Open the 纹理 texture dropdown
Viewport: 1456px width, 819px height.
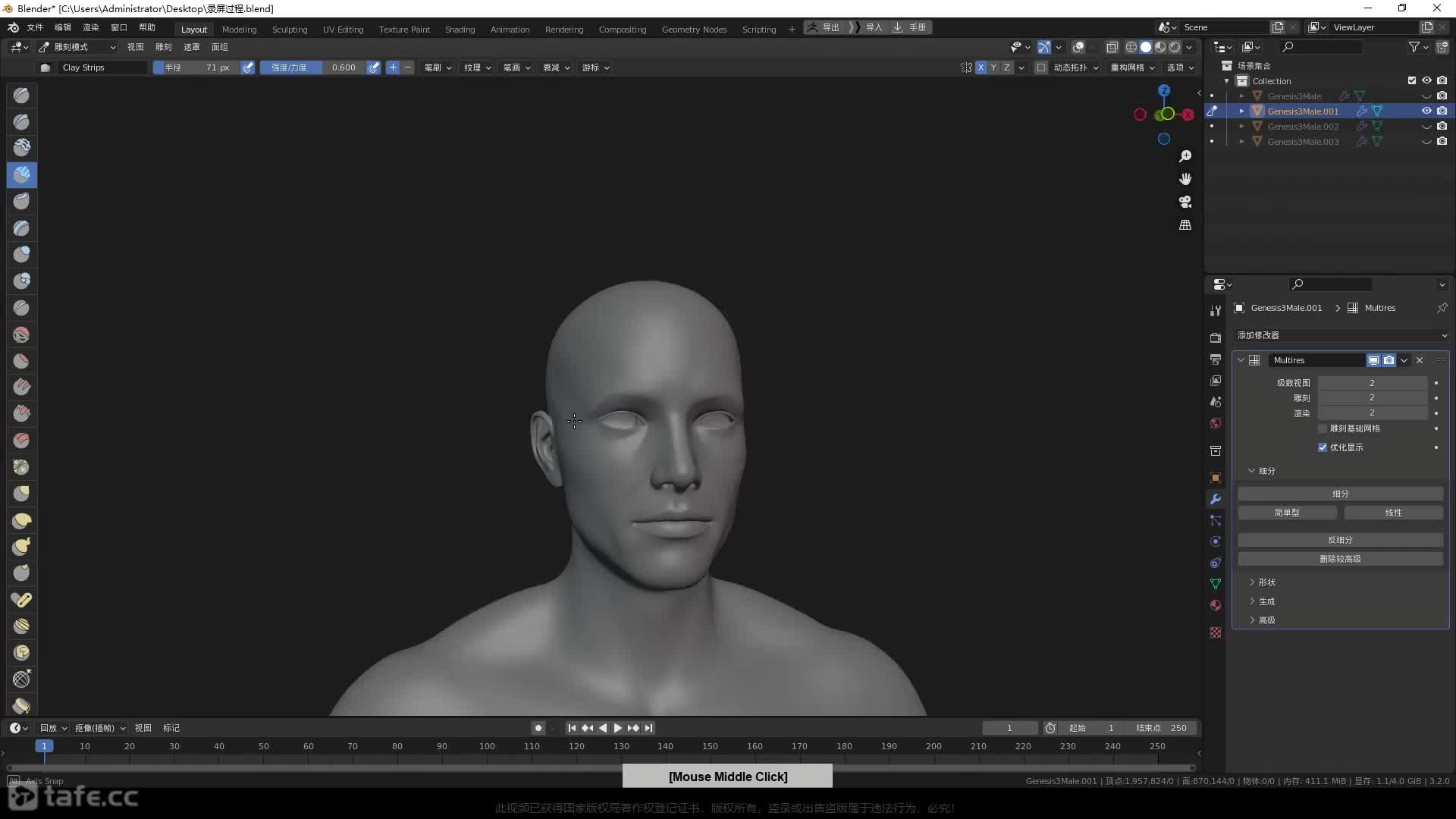point(478,67)
